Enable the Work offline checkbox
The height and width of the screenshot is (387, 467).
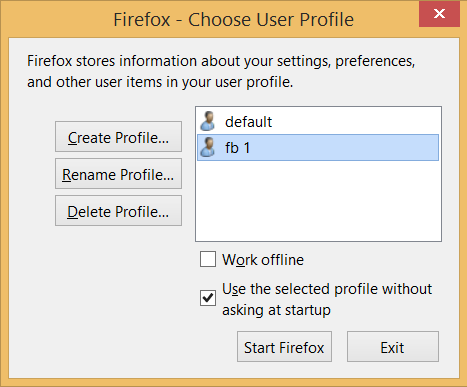coord(208,259)
